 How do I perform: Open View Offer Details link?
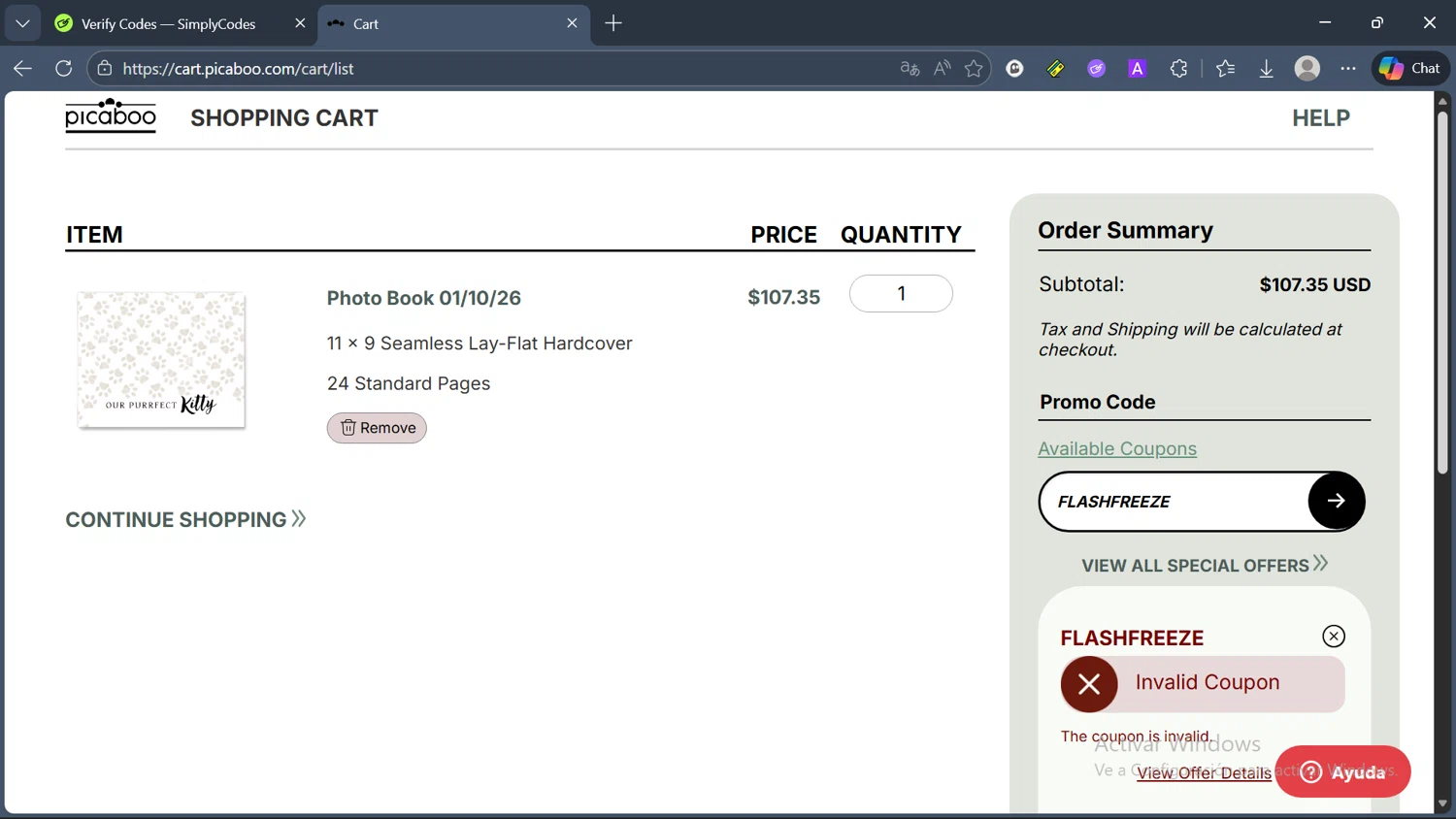(1204, 772)
